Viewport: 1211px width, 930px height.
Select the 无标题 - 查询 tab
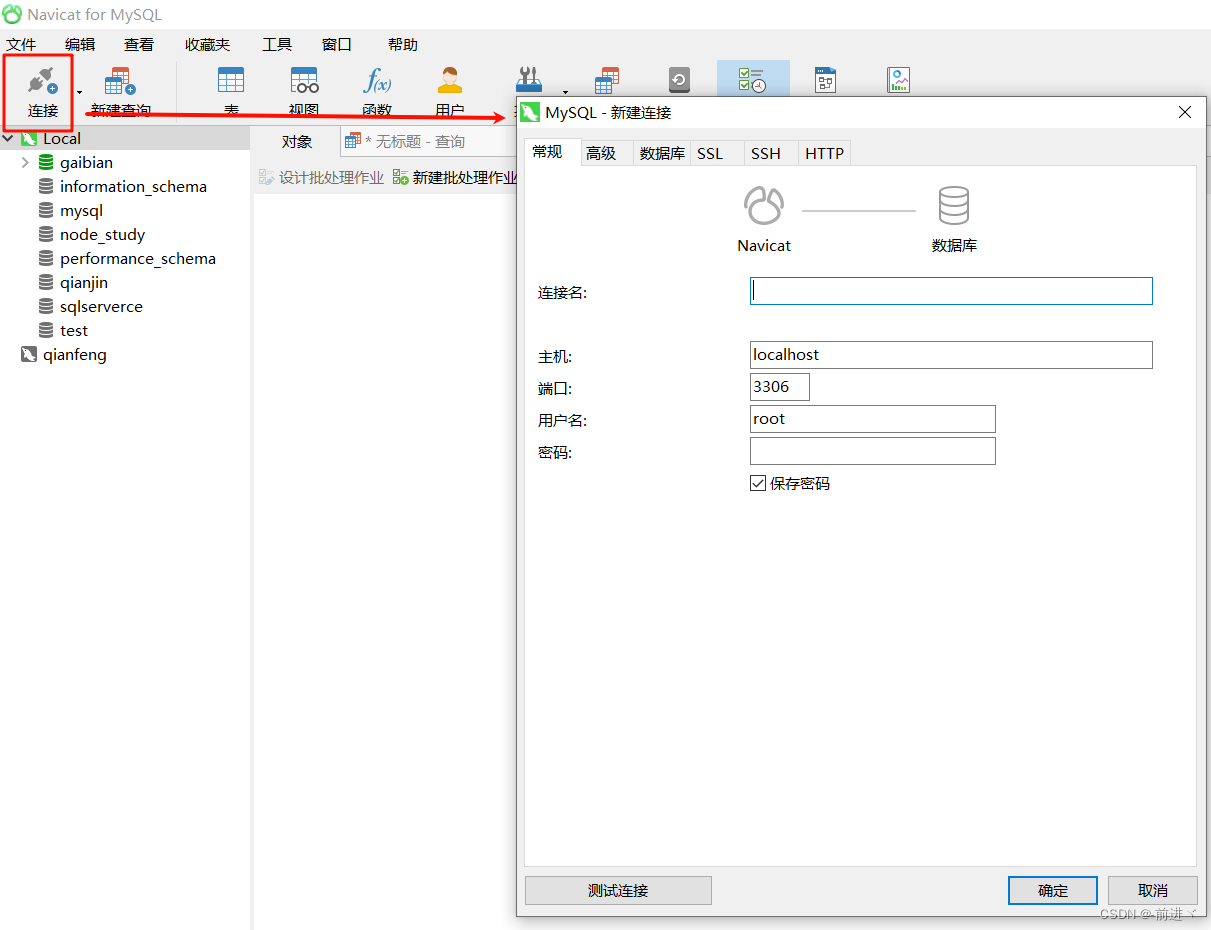click(427, 142)
